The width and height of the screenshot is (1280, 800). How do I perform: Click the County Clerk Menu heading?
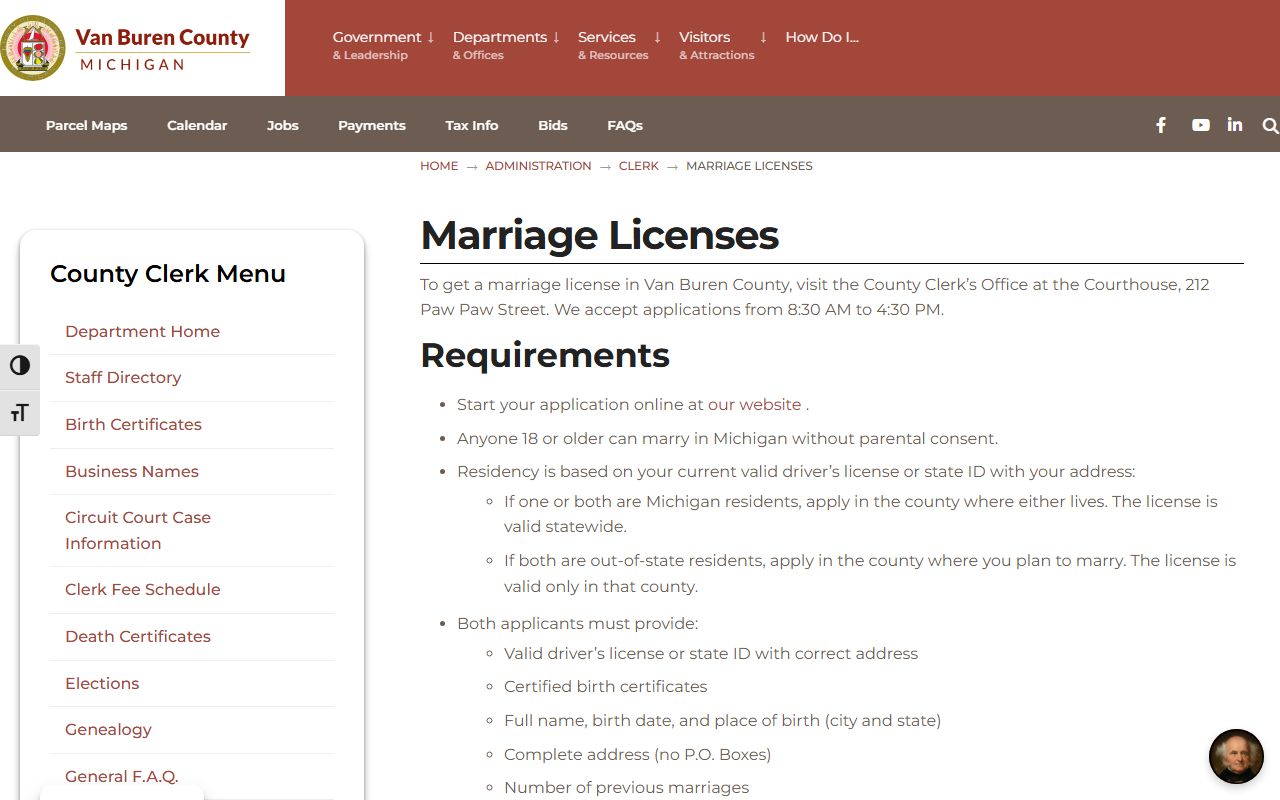[168, 274]
